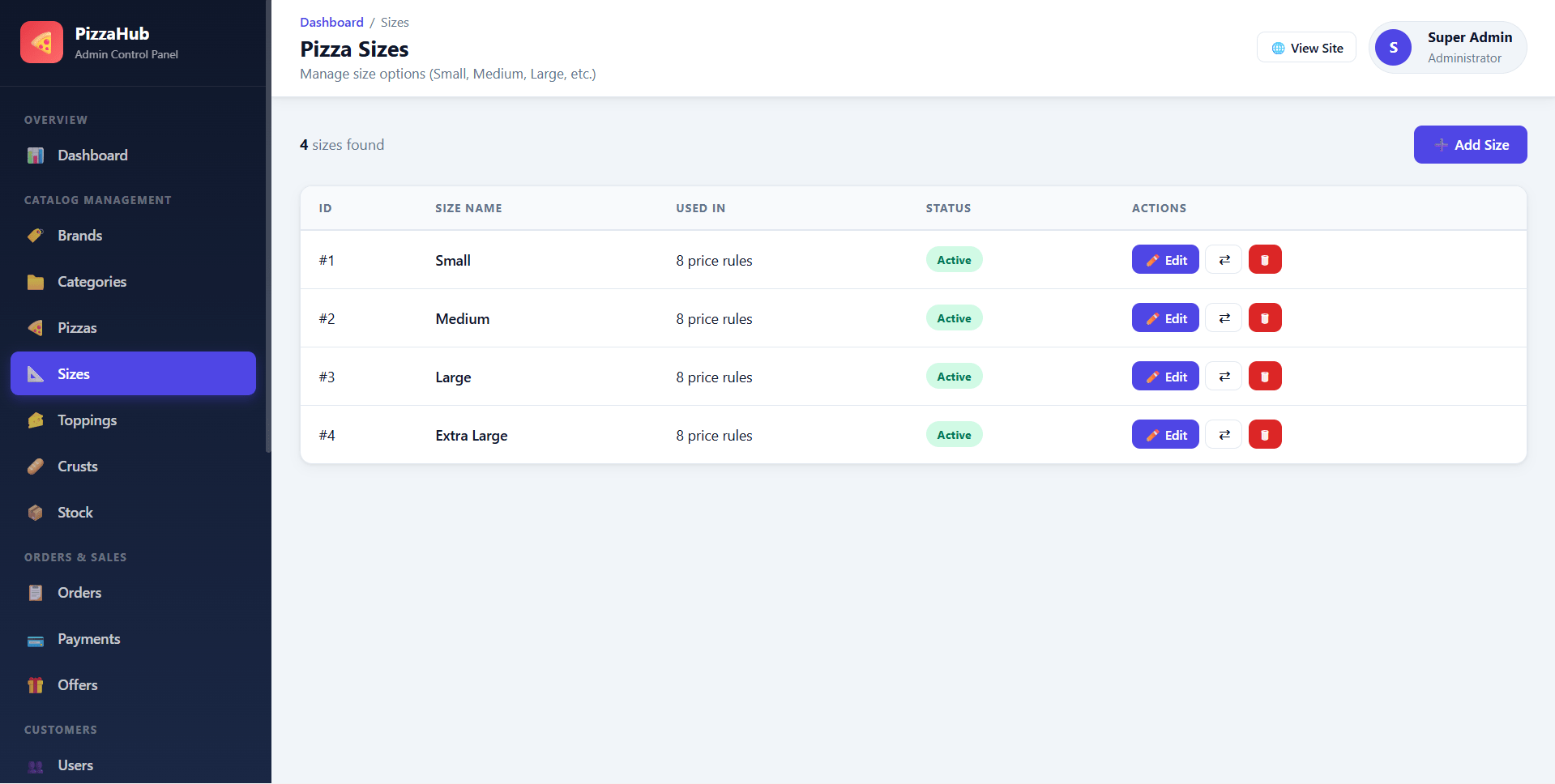
Task: Toggle status of Extra Large size
Action: (x=1224, y=435)
